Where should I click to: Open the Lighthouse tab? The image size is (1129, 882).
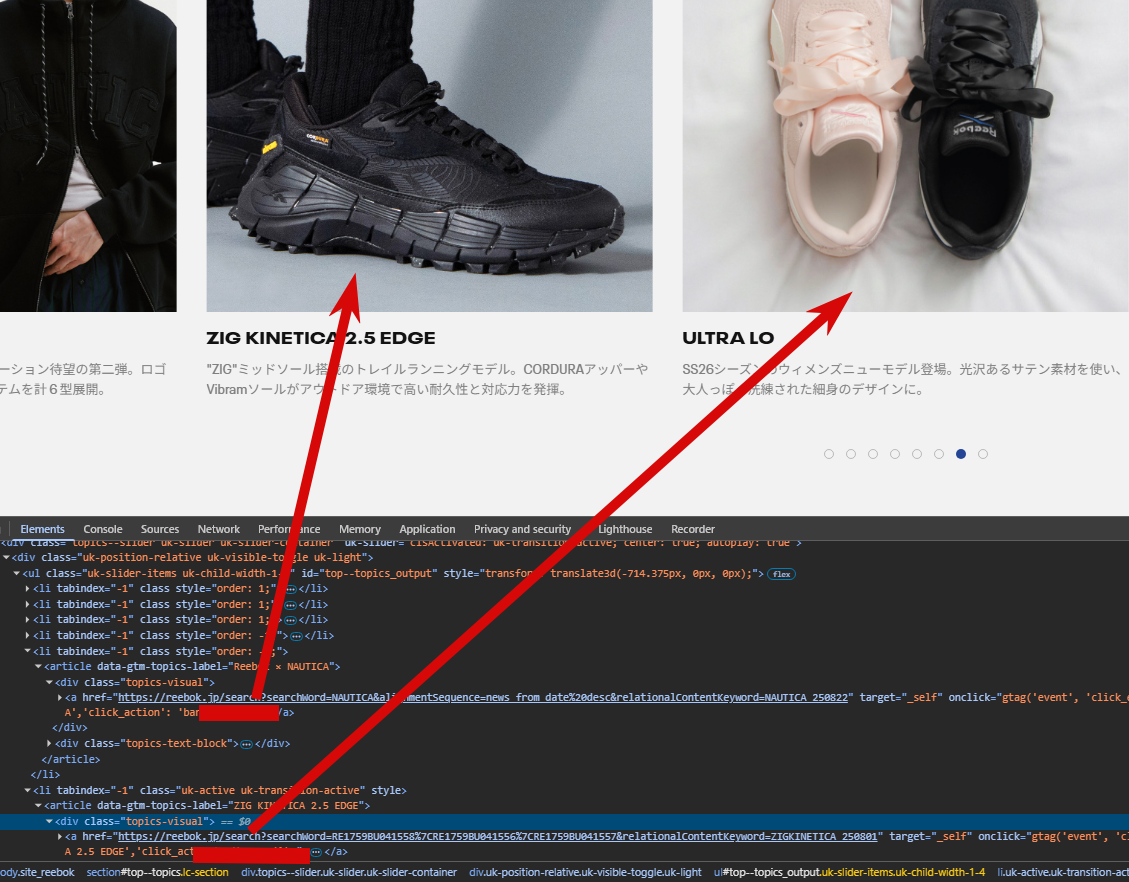[625, 529]
